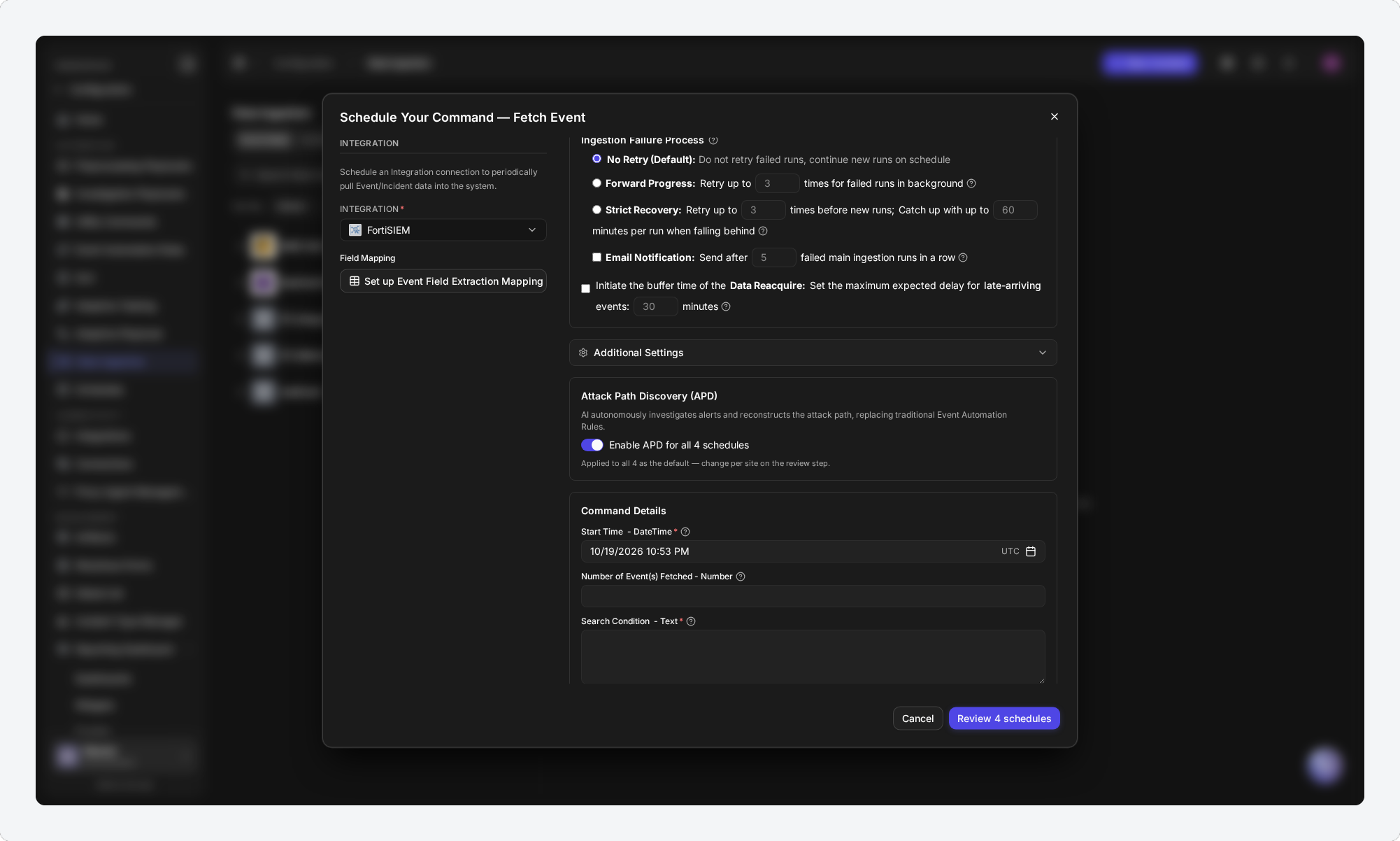Click the Catch up minutes field showing 60
The width and height of the screenshot is (1400, 841).
click(1015, 210)
